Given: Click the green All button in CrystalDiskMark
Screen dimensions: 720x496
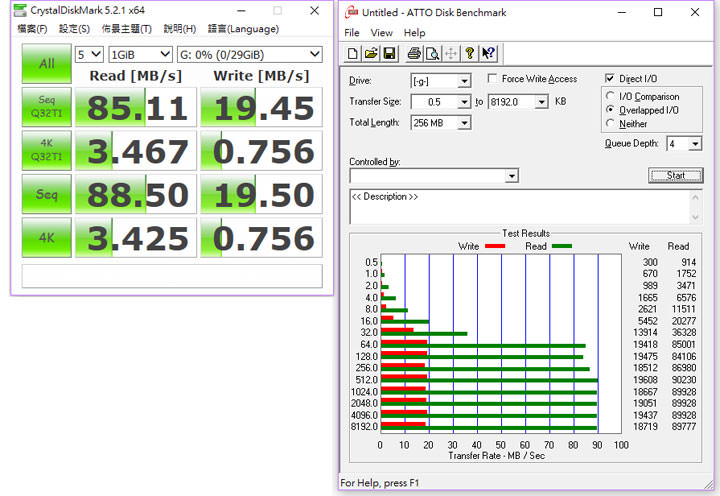Looking at the screenshot, I should click(47, 64).
